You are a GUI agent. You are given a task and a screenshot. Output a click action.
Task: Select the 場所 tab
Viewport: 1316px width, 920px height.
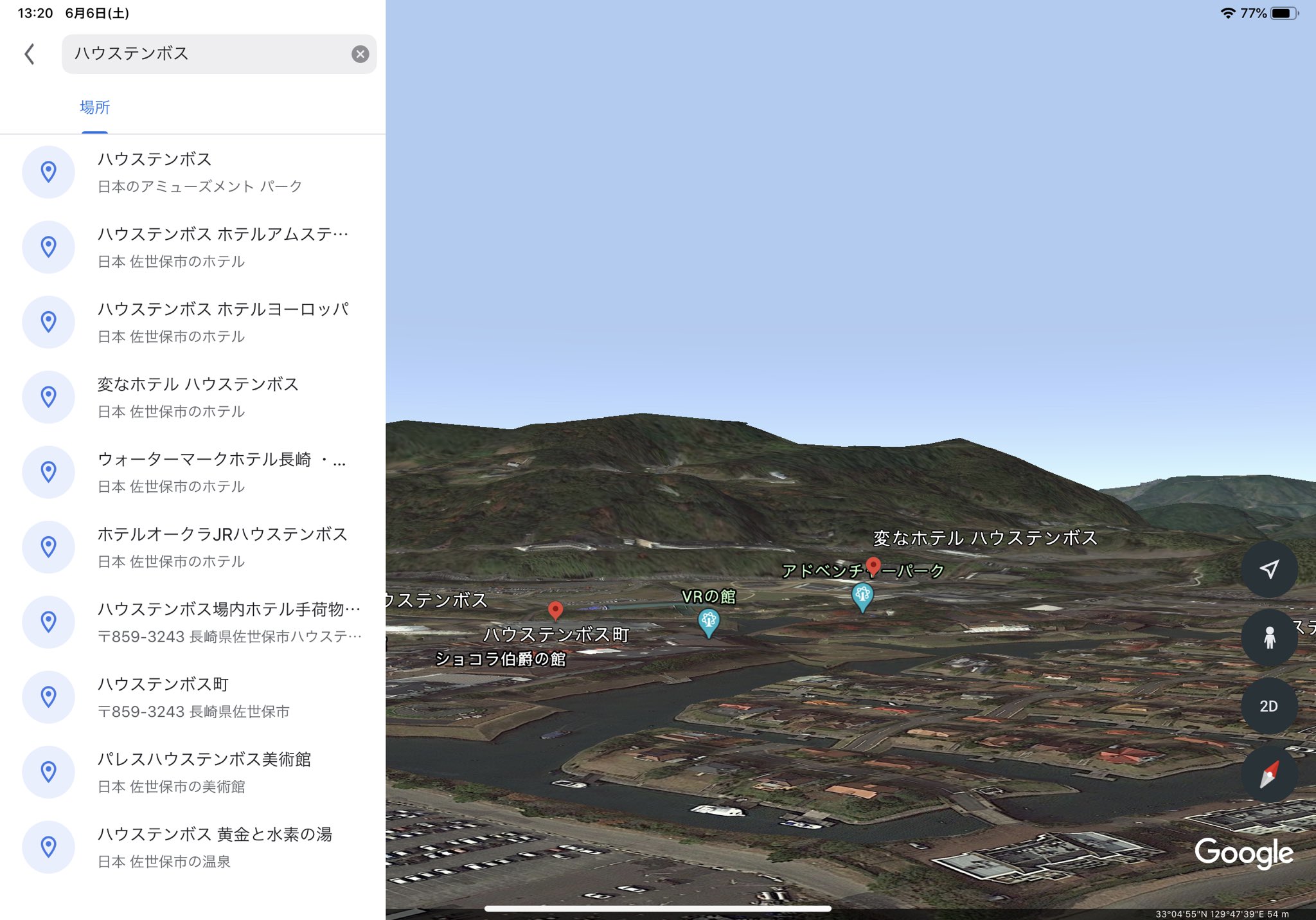[x=94, y=107]
